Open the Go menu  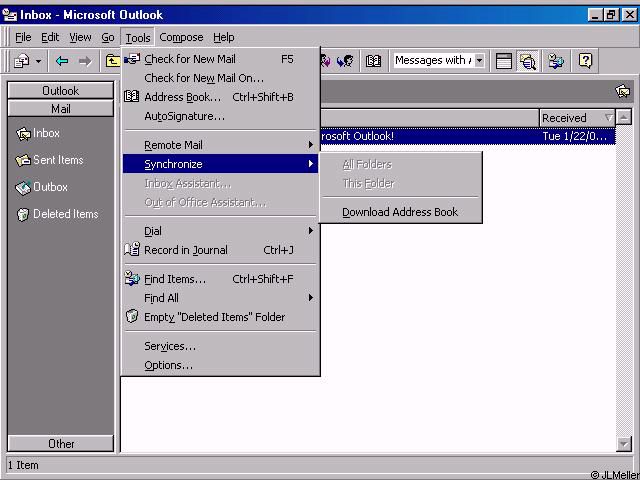point(108,38)
